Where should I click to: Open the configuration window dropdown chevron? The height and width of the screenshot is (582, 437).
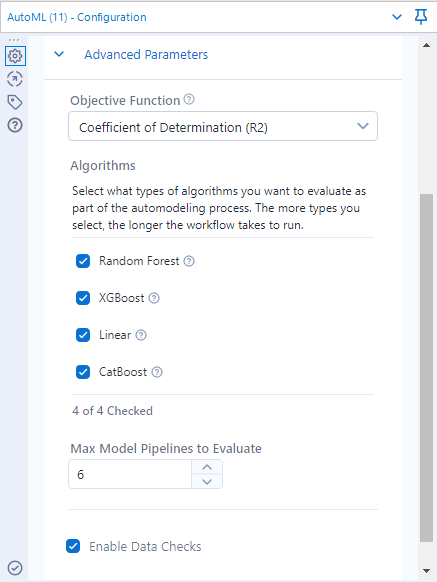tap(397, 17)
